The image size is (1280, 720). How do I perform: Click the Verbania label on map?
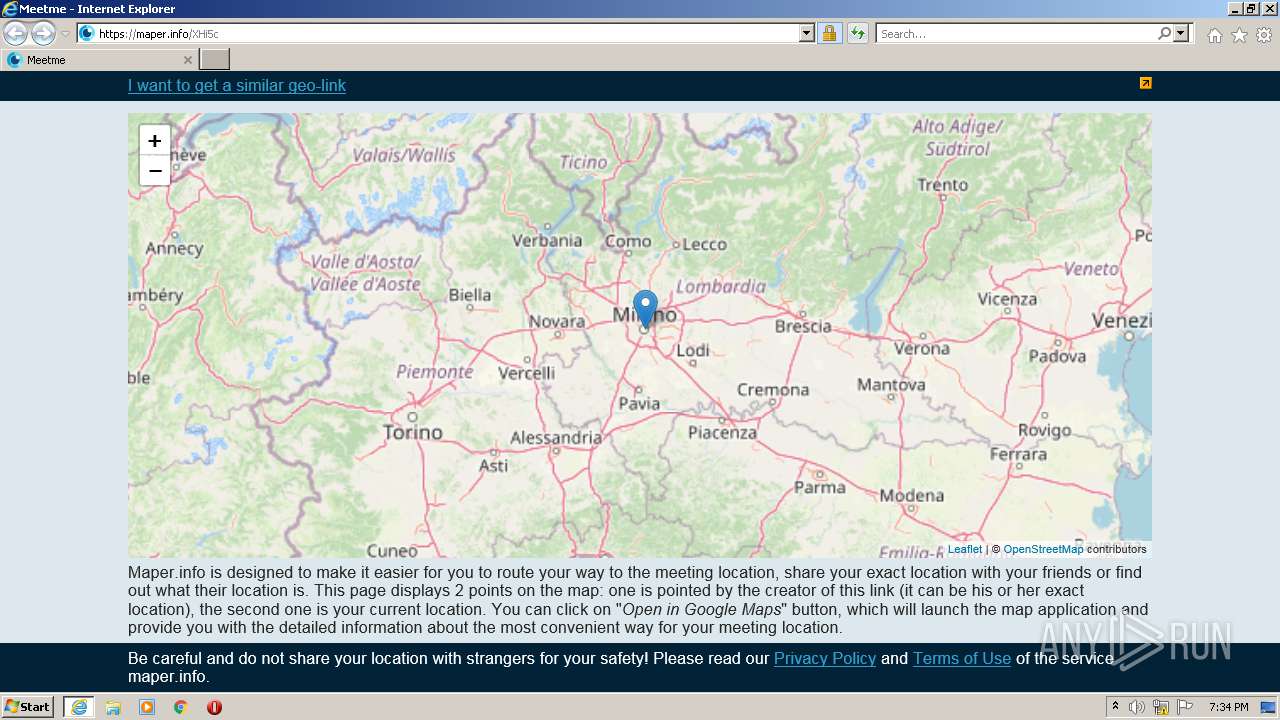pos(547,240)
